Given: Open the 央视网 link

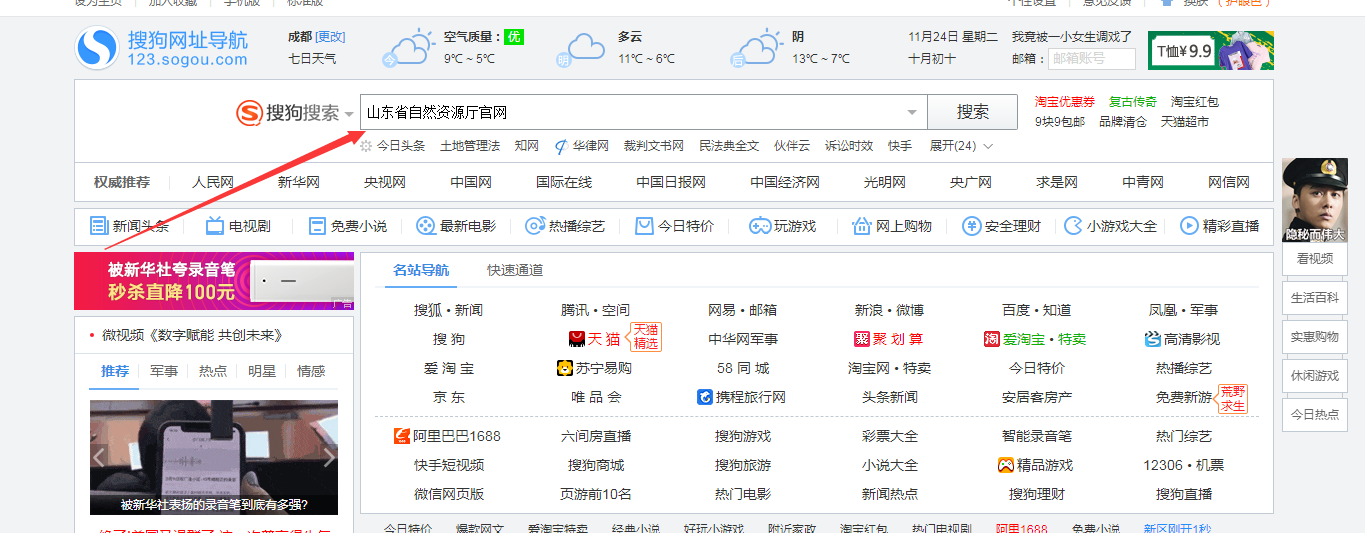Looking at the screenshot, I should point(385,182).
